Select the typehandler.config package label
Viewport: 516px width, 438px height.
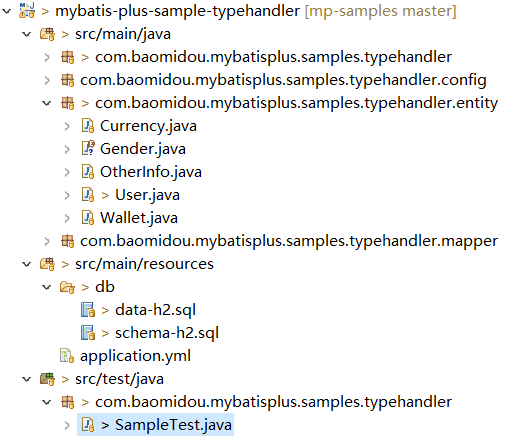tap(283, 80)
